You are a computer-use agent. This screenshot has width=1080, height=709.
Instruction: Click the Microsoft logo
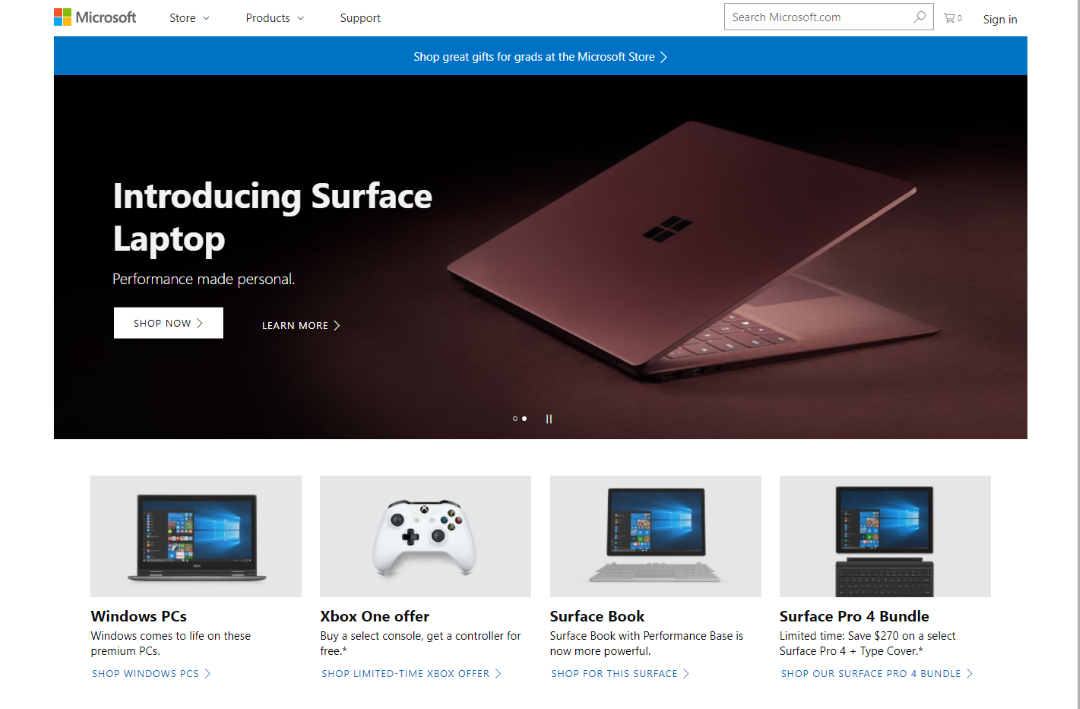(95, 17)
